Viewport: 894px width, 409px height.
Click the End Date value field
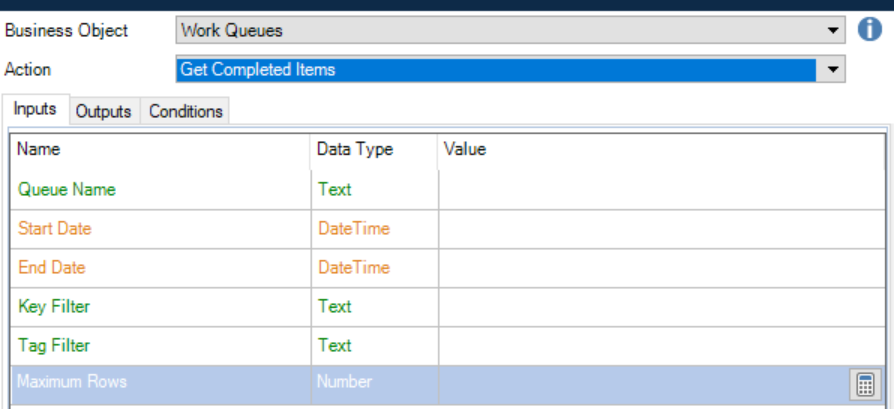[660, 268]
